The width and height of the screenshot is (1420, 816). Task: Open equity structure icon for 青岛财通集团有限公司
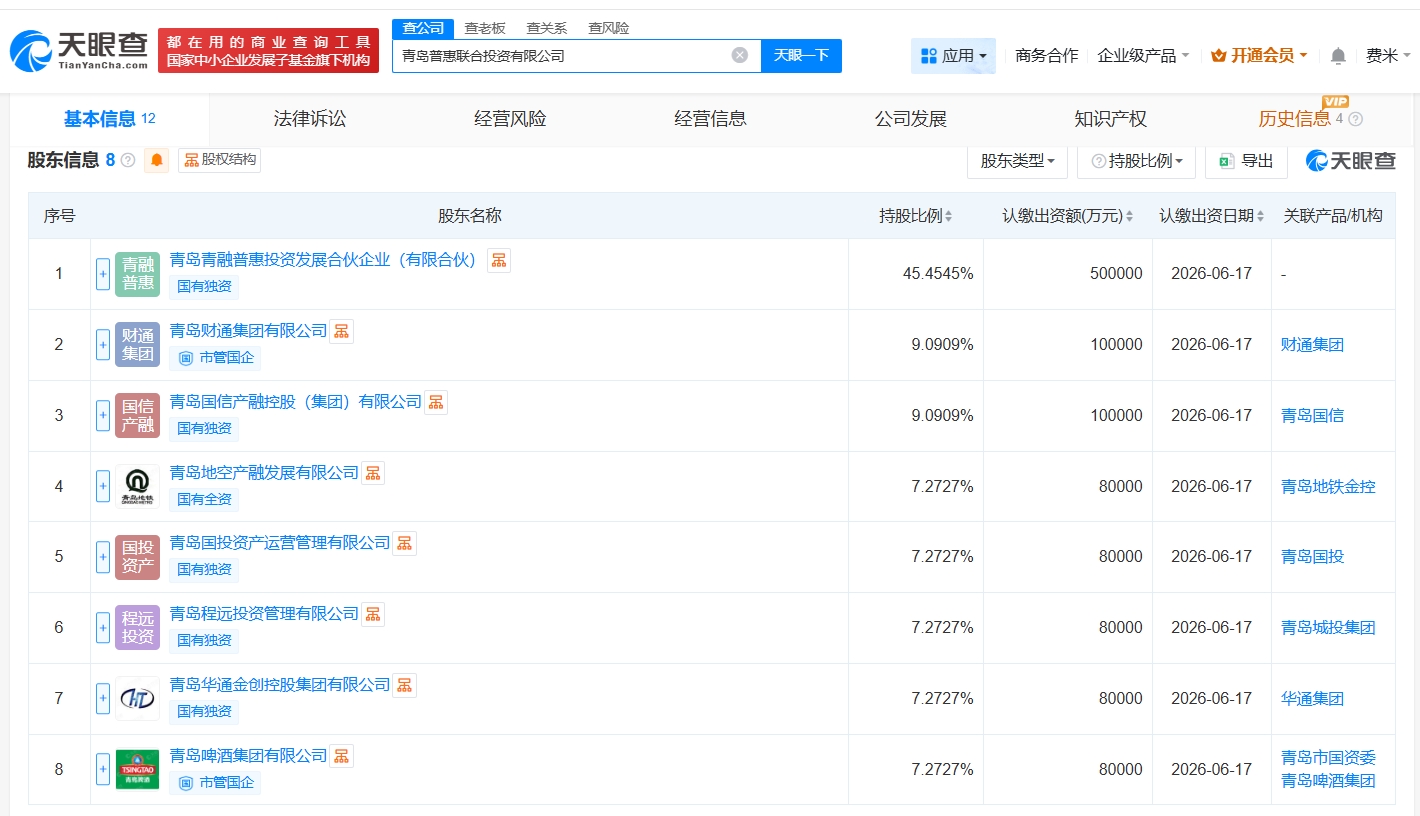342,331
